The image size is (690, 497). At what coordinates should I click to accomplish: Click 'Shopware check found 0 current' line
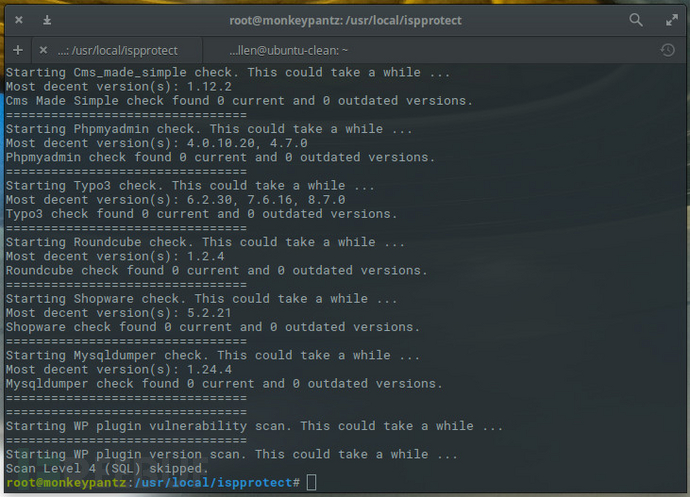(213, 327)
